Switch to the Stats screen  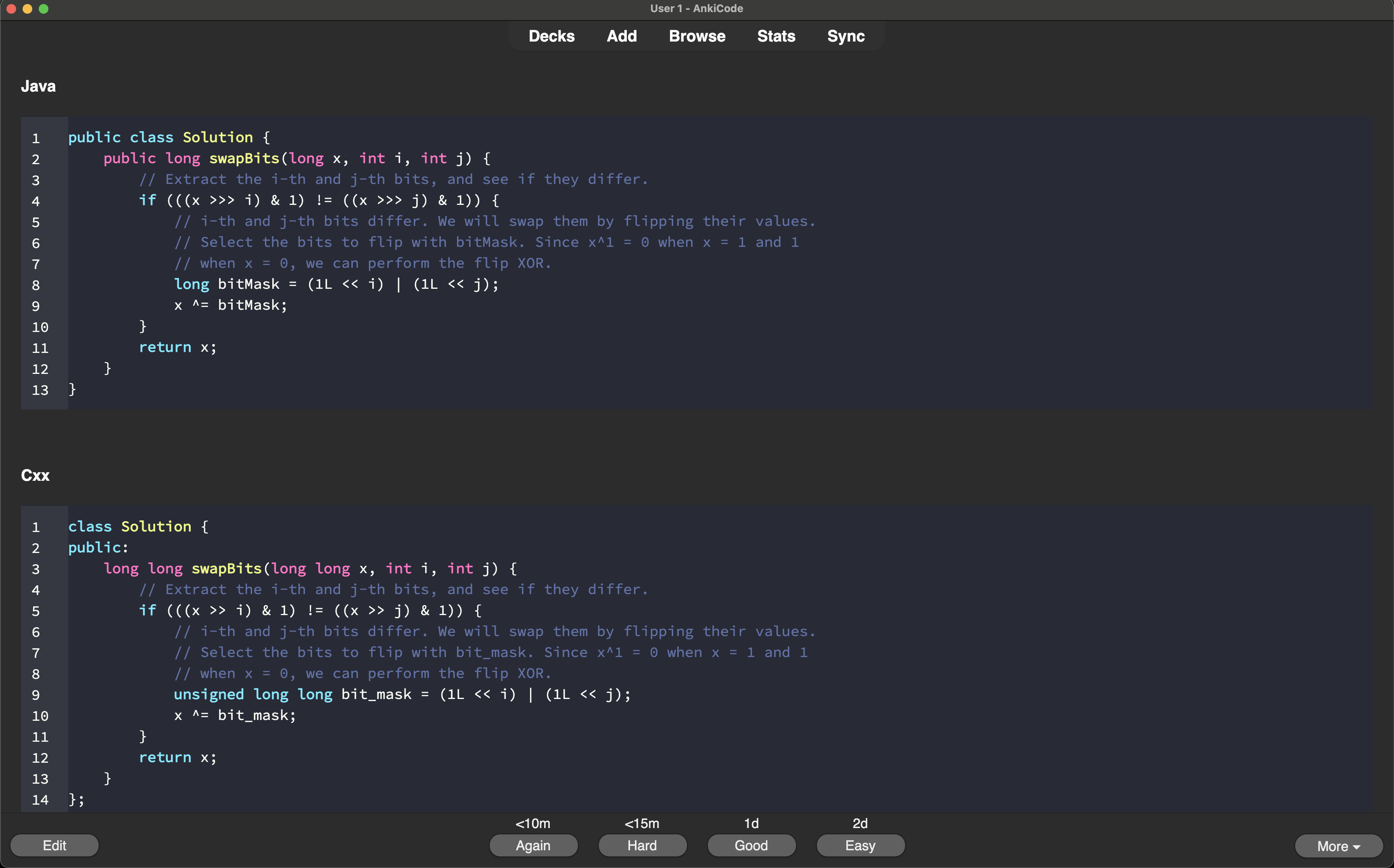click(776, 36)
